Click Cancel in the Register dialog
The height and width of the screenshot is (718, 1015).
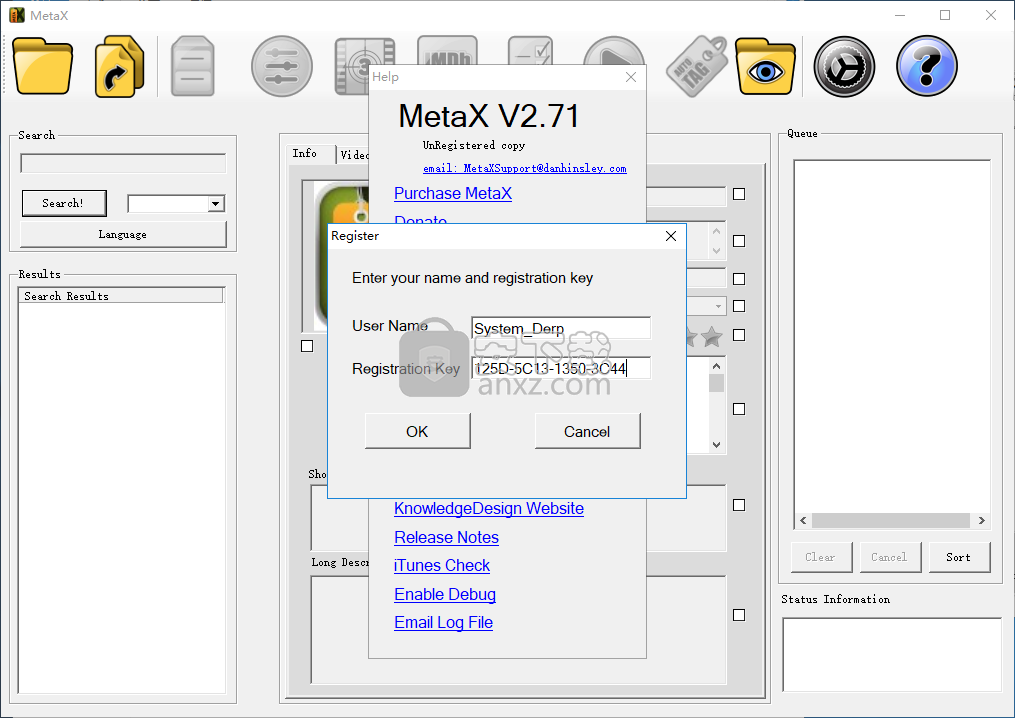click(x=587, y=431)
